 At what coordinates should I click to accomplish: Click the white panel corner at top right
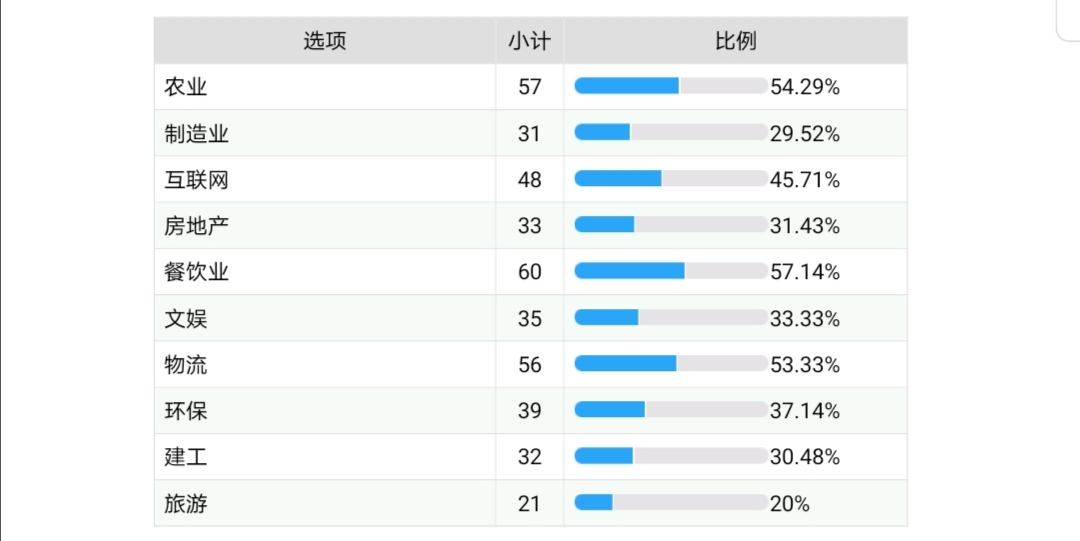1068,19
